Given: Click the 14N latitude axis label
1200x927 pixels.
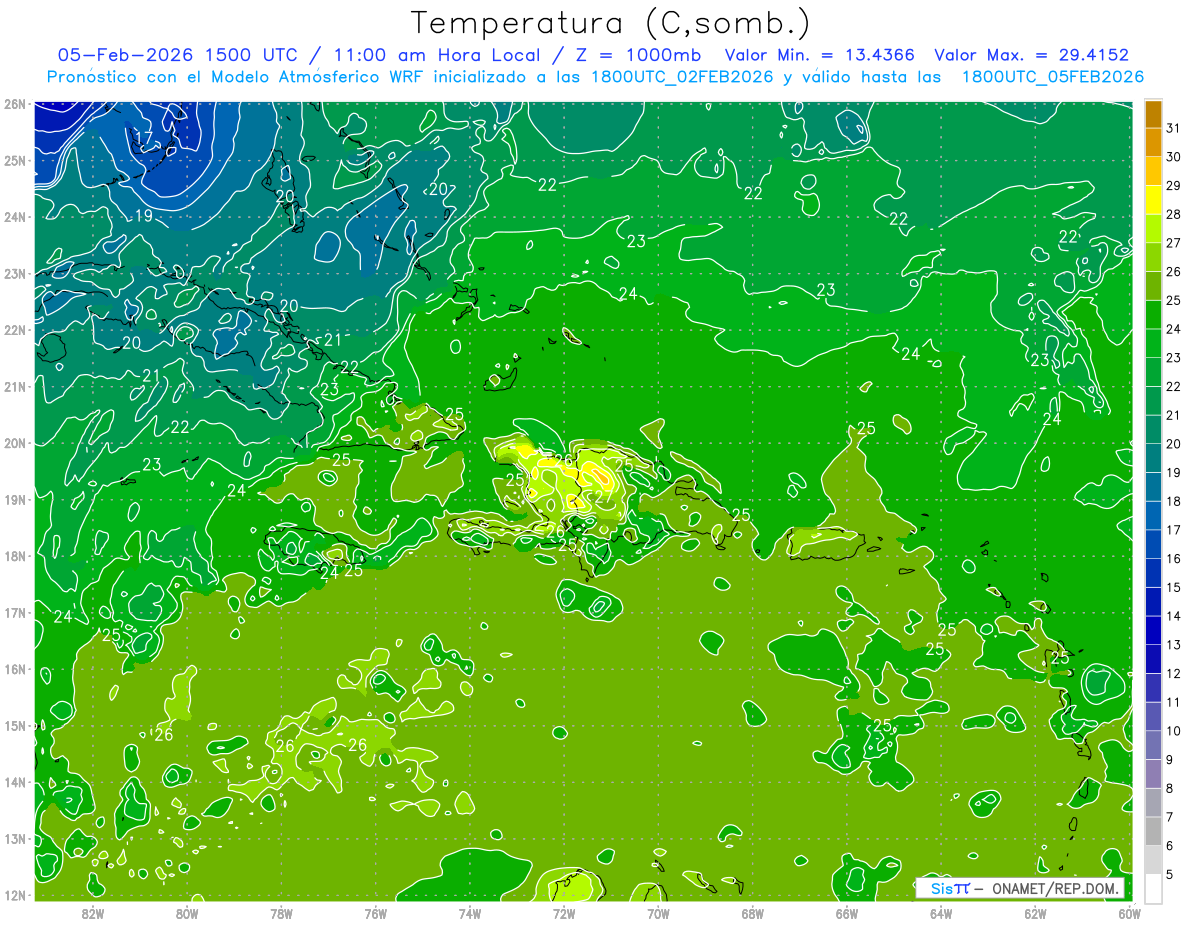Looking at the screenshot, I should (15, 782).
